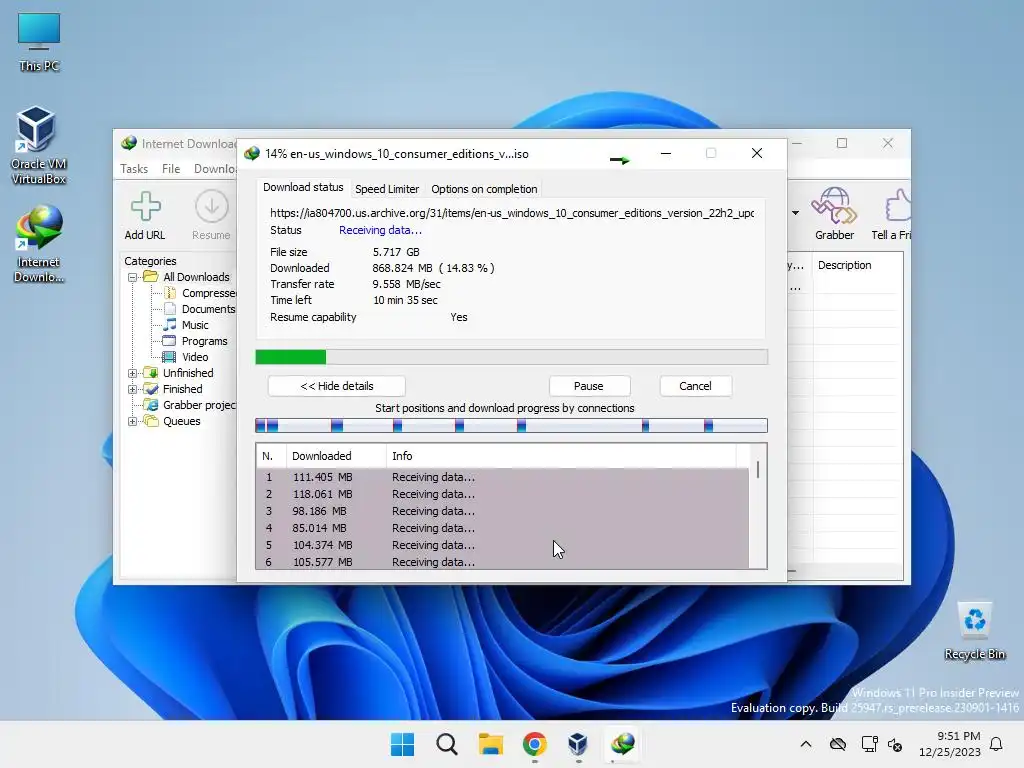Click network display tray icon
1024x768 pixels.
(869, 744)
